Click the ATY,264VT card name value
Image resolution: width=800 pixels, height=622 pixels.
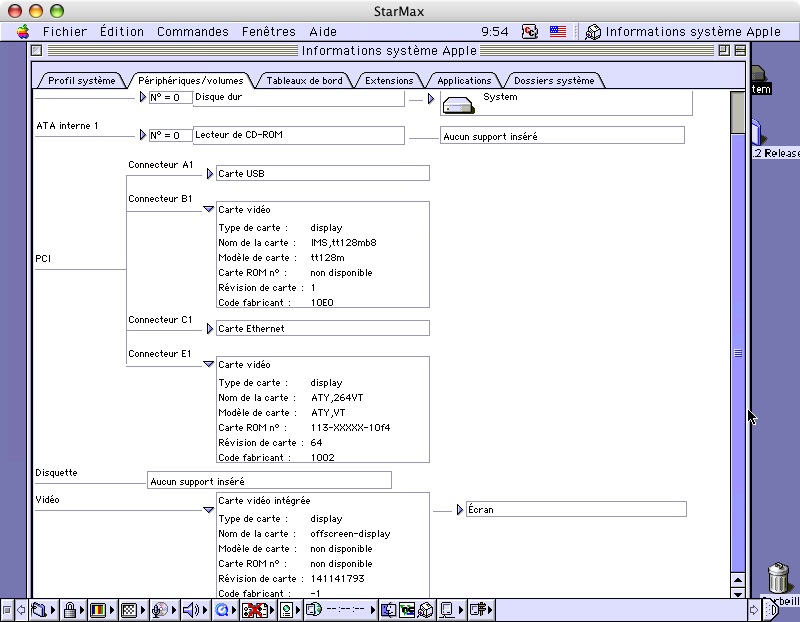(x=337, y=397)
